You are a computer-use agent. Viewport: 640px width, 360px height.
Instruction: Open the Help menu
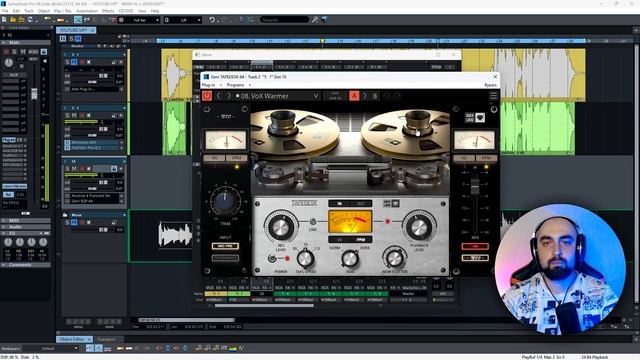click(x=155, y=11)
